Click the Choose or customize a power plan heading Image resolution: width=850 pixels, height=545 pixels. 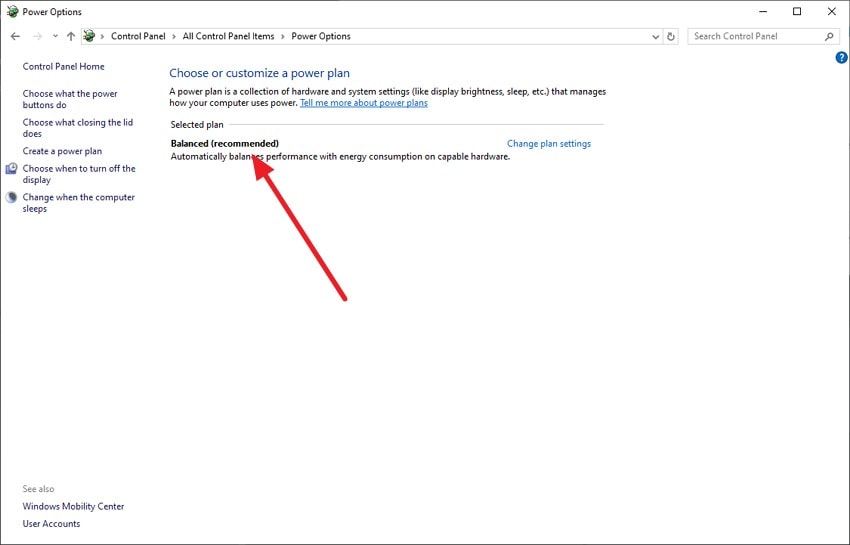[259, 73]
